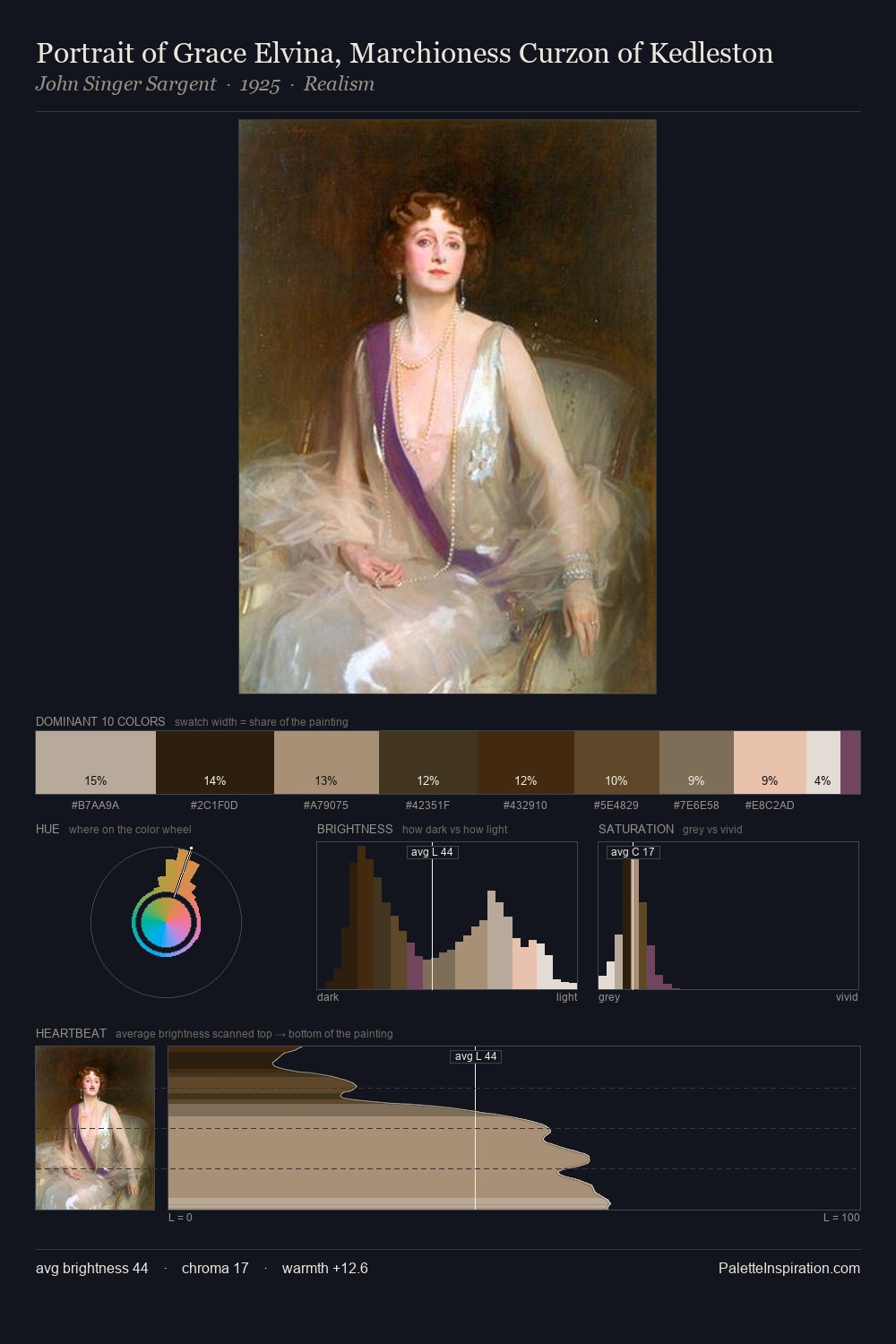This screenshot has height=1344, width=896.
Task: Click the #B7AA9A 15% color swatch
Action: (96, 762)
